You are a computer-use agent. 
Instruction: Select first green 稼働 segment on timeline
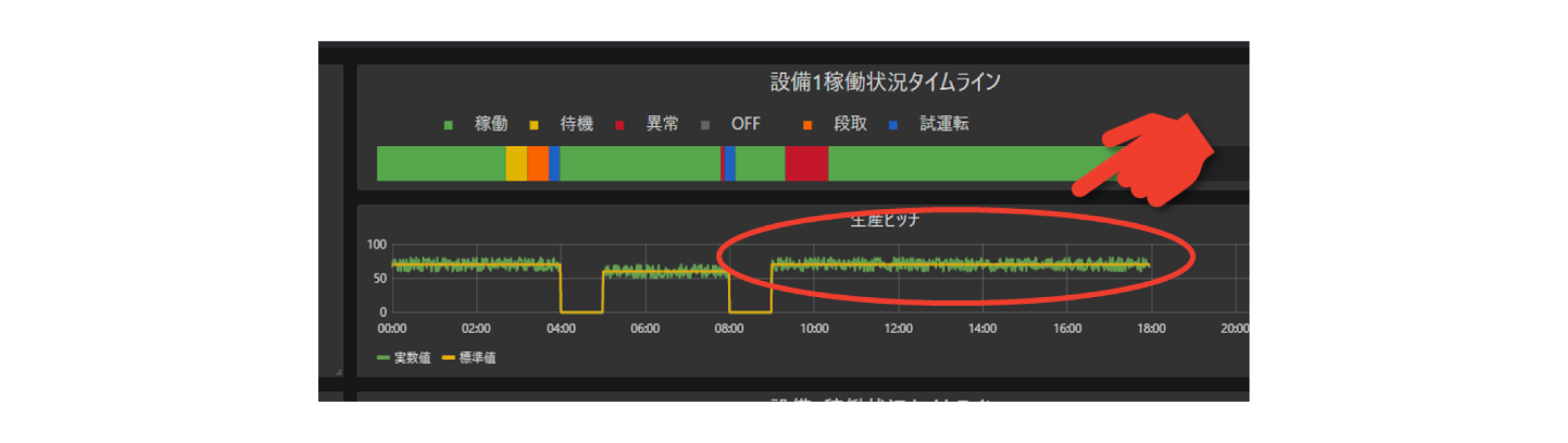tap(441, 163)
